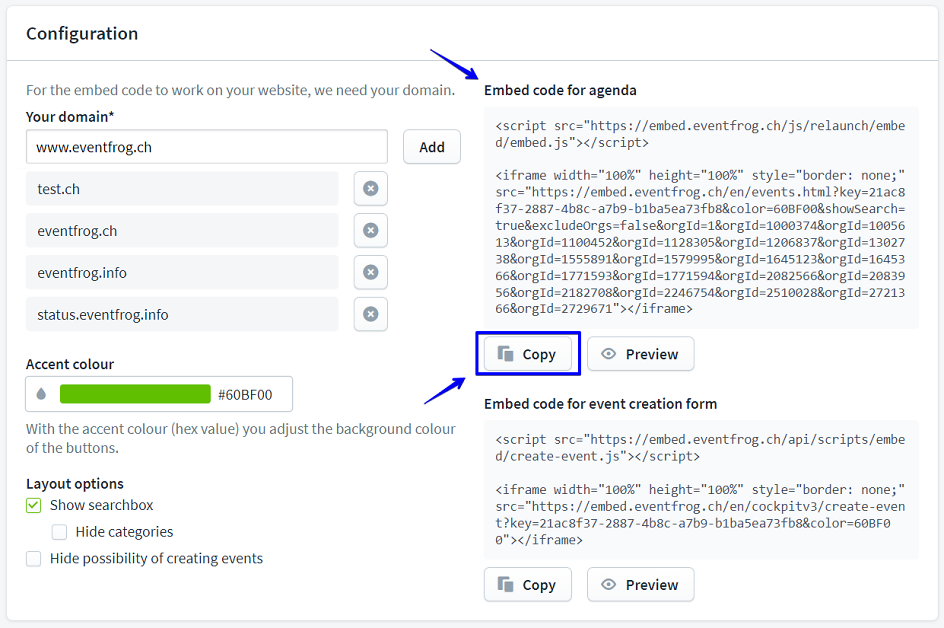Copy the agenda embed code

coord(527,354)
